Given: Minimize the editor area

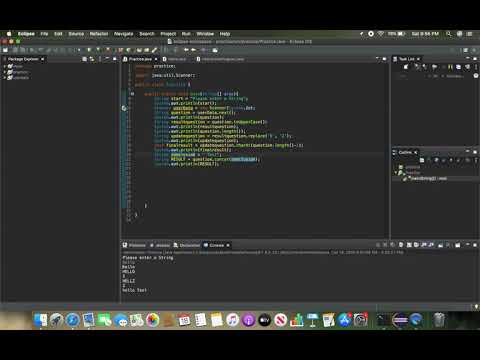Looking at the screenshot, I should (x=377, y=59).
